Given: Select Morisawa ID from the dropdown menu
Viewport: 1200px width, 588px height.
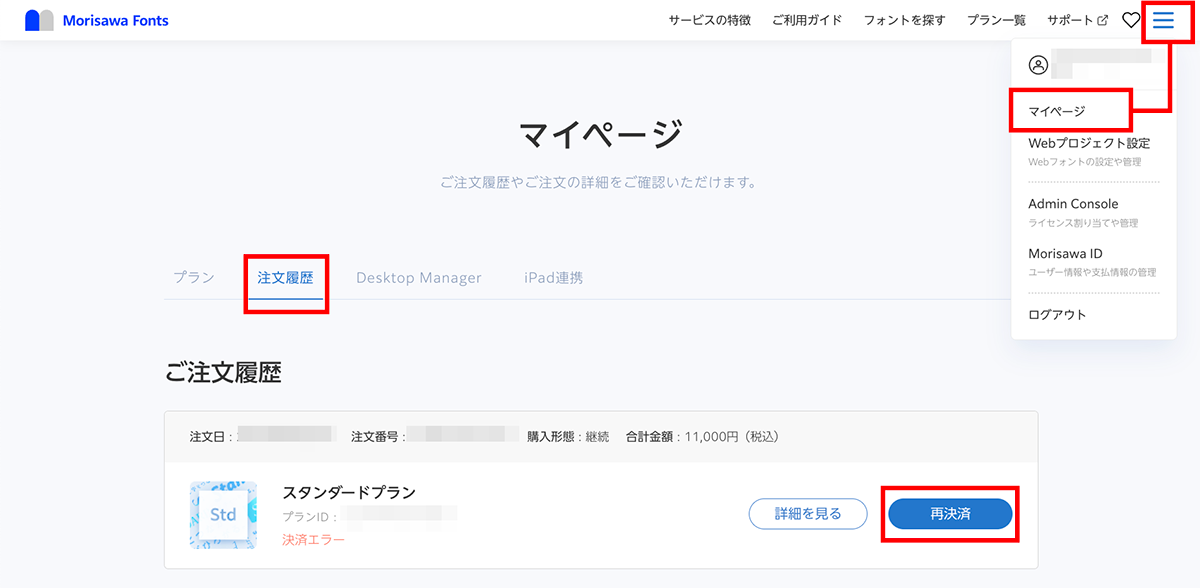Looking at the screenshot, I should pos(1065,254).
